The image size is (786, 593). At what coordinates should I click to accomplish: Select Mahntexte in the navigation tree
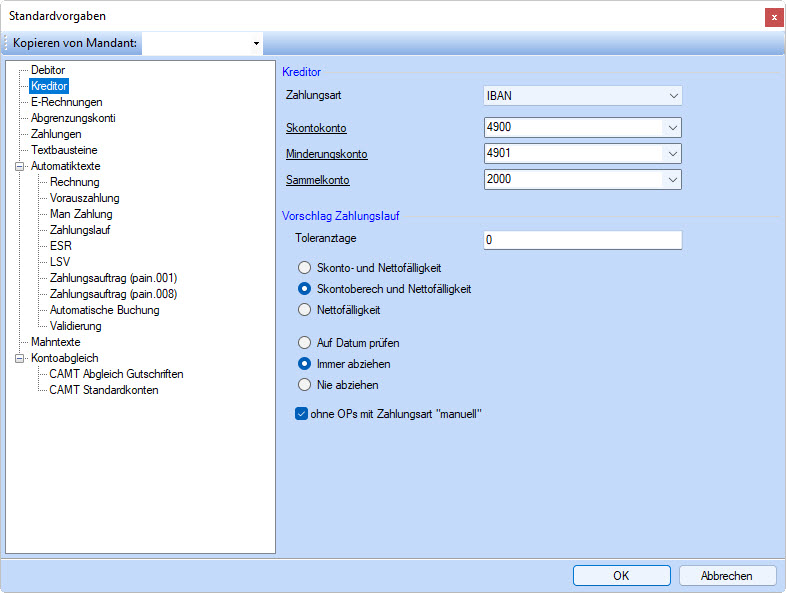pos(56,342)
